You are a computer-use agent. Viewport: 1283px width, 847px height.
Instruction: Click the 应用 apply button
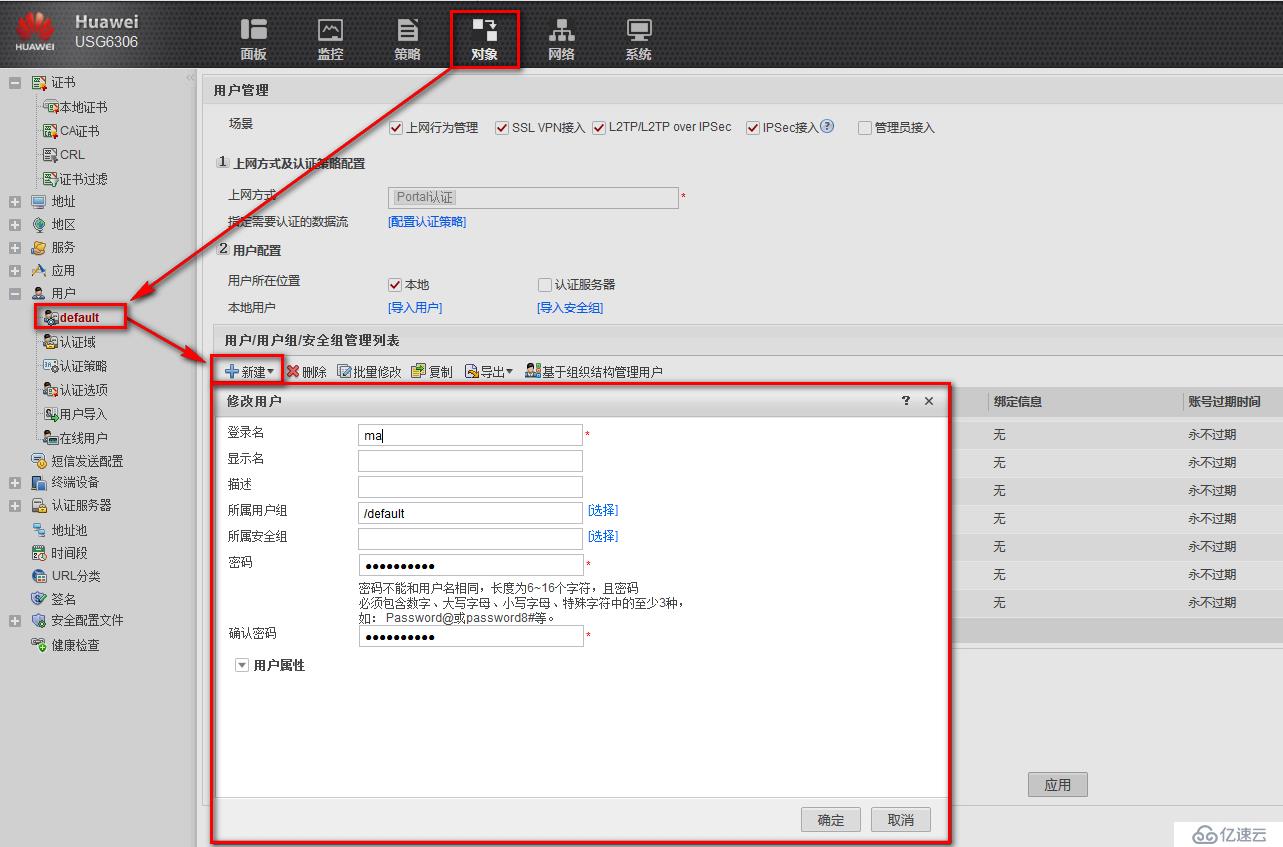click(1058, 785)
